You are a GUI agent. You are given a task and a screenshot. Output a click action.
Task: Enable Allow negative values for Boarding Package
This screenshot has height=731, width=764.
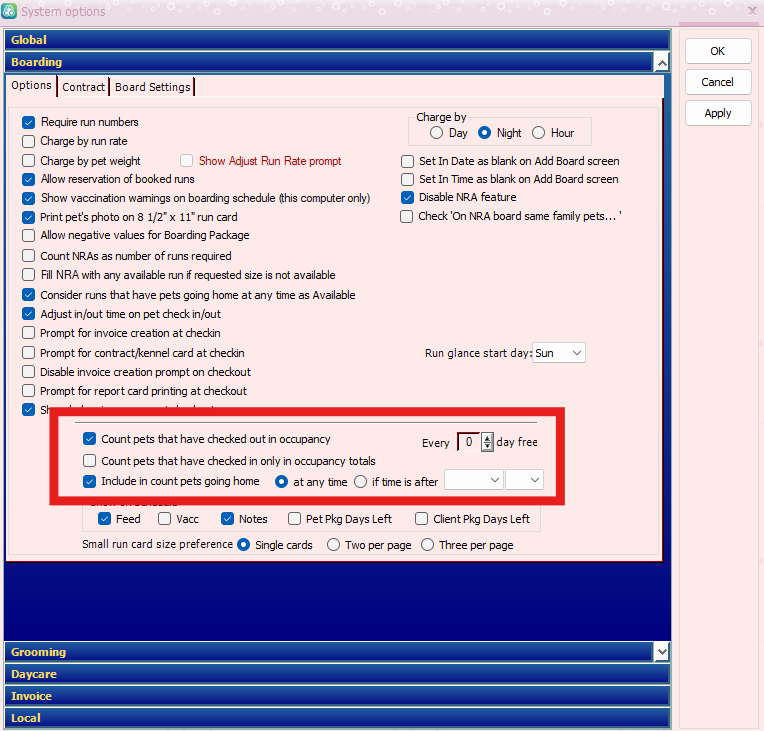click(29, 236)
